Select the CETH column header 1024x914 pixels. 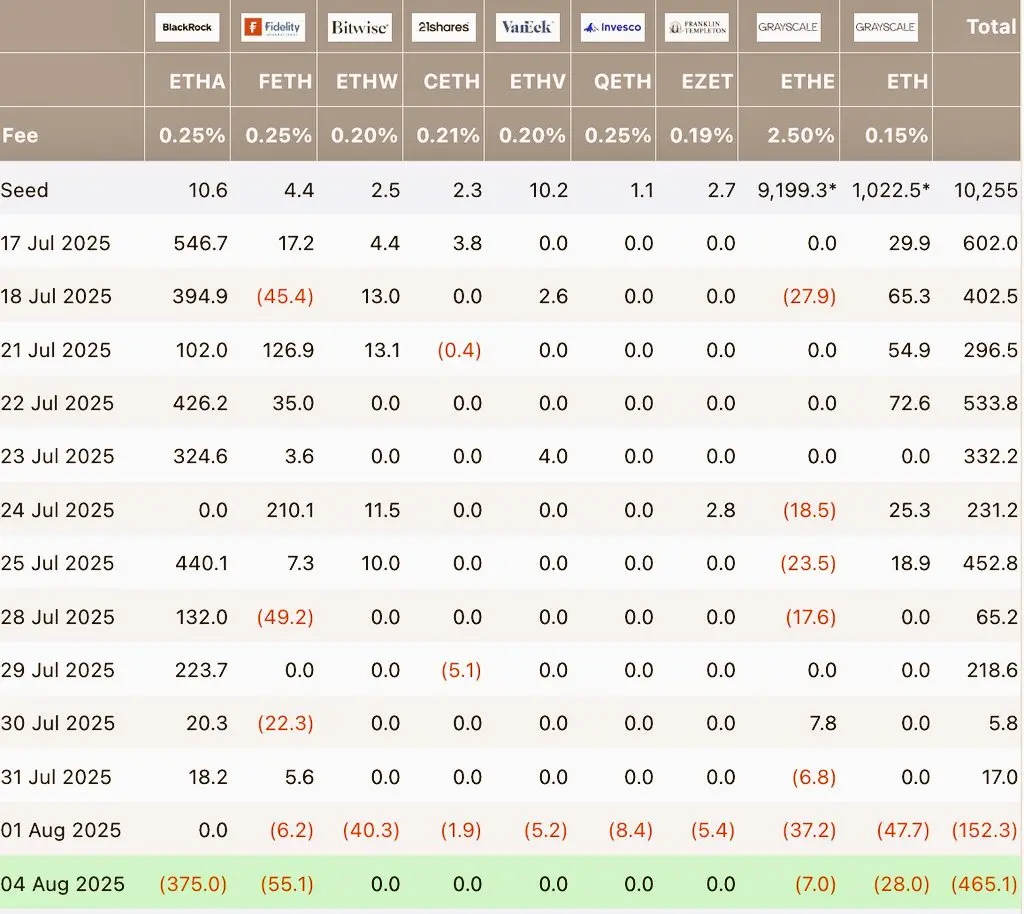[451, 82]
